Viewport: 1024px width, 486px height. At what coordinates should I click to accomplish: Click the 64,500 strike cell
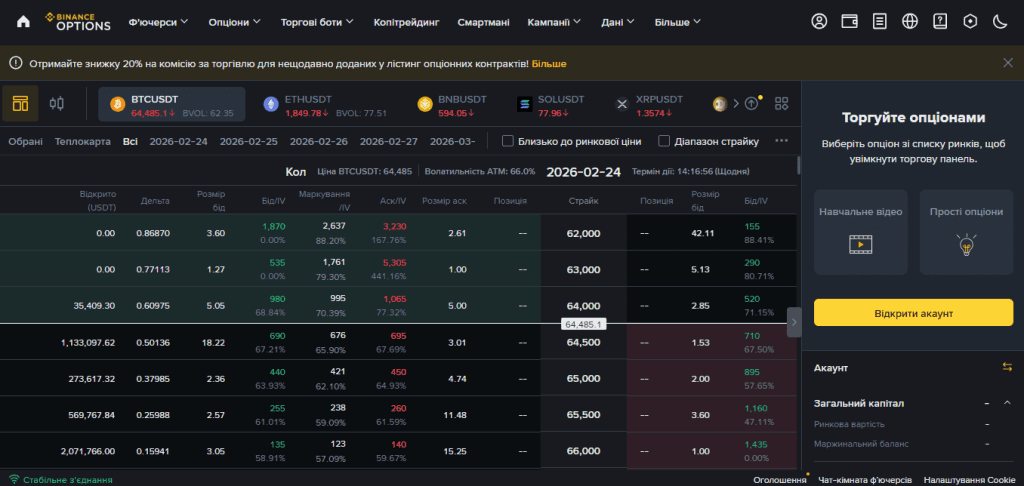click(x=583, y=342)
